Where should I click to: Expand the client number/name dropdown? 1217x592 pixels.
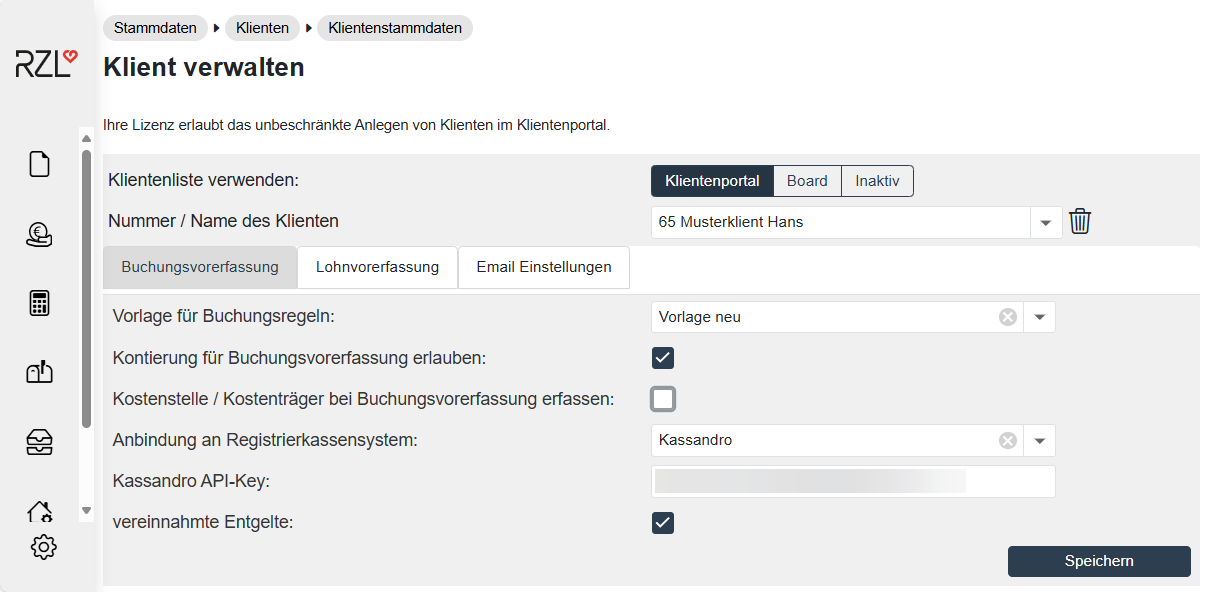pyautogui.click(x=1046, y=222)
